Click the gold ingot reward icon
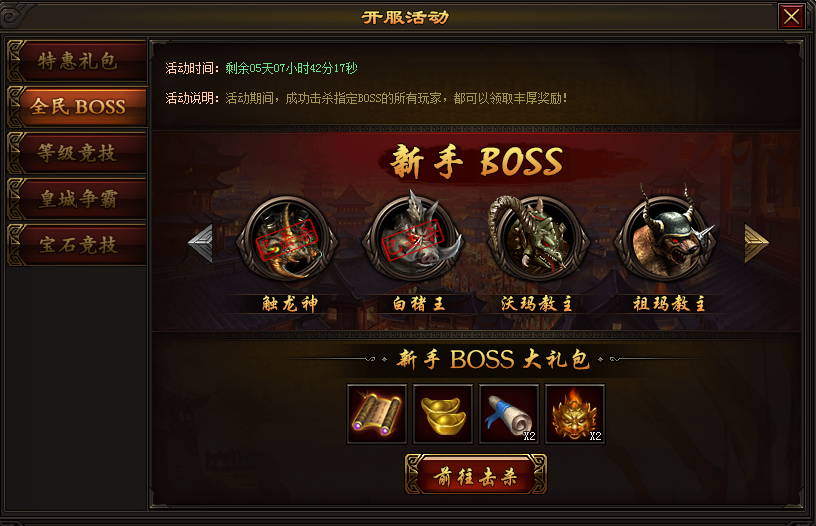The image size is (816, 526). coord(443,414)
